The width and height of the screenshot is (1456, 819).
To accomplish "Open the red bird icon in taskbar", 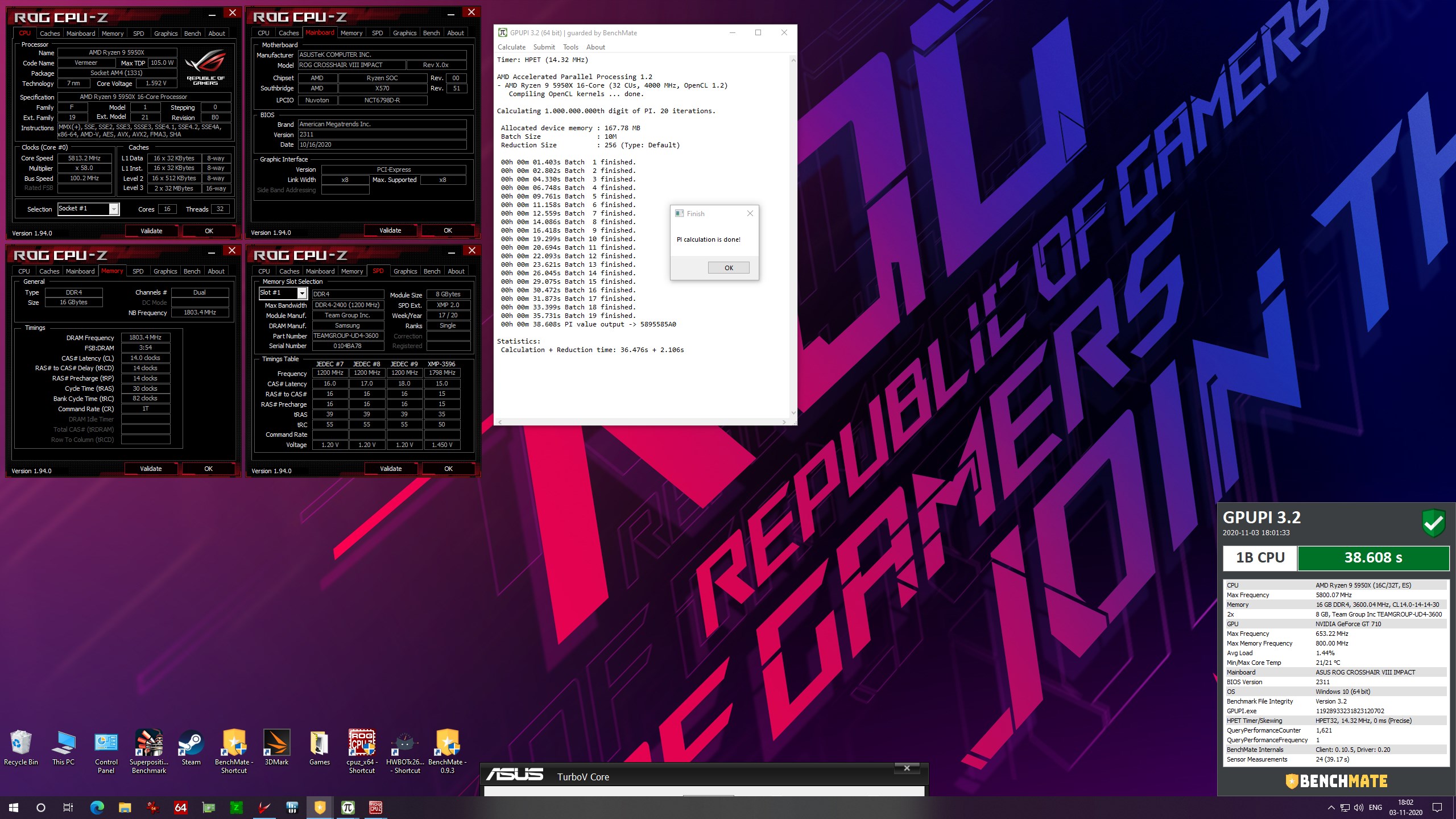I will coord(264,807).
